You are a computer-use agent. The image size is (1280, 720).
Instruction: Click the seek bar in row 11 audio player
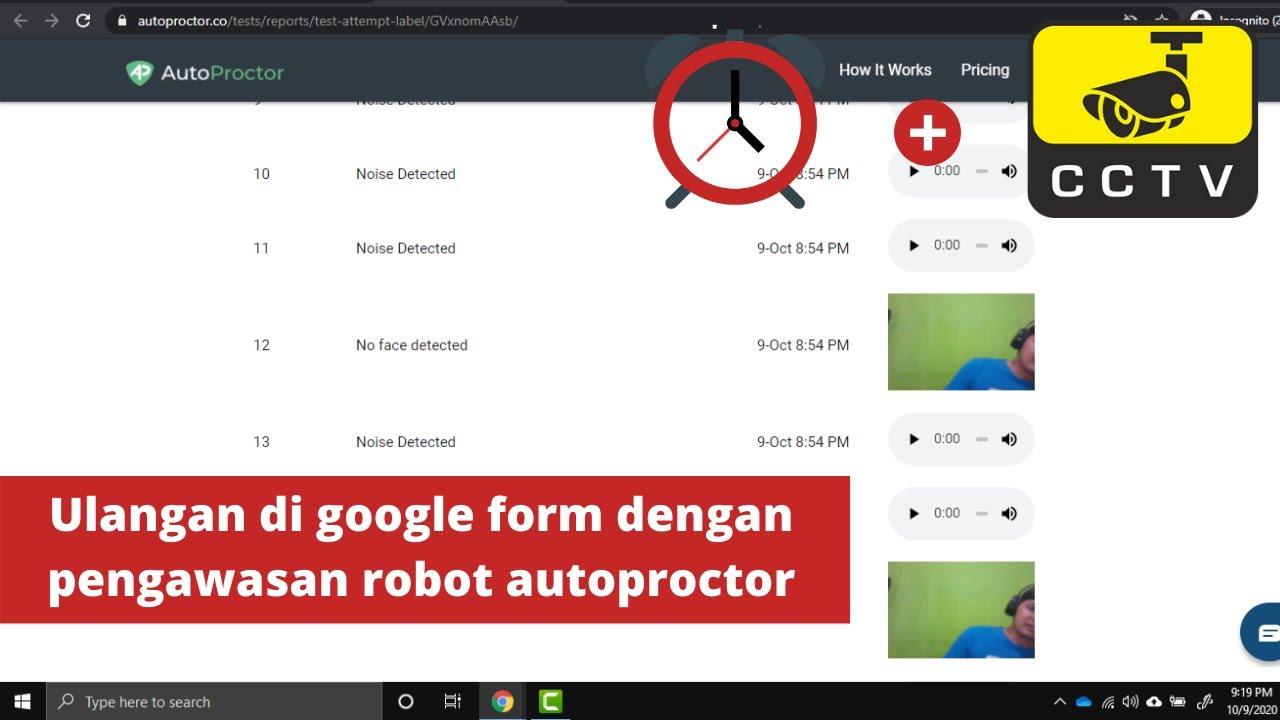982,245
